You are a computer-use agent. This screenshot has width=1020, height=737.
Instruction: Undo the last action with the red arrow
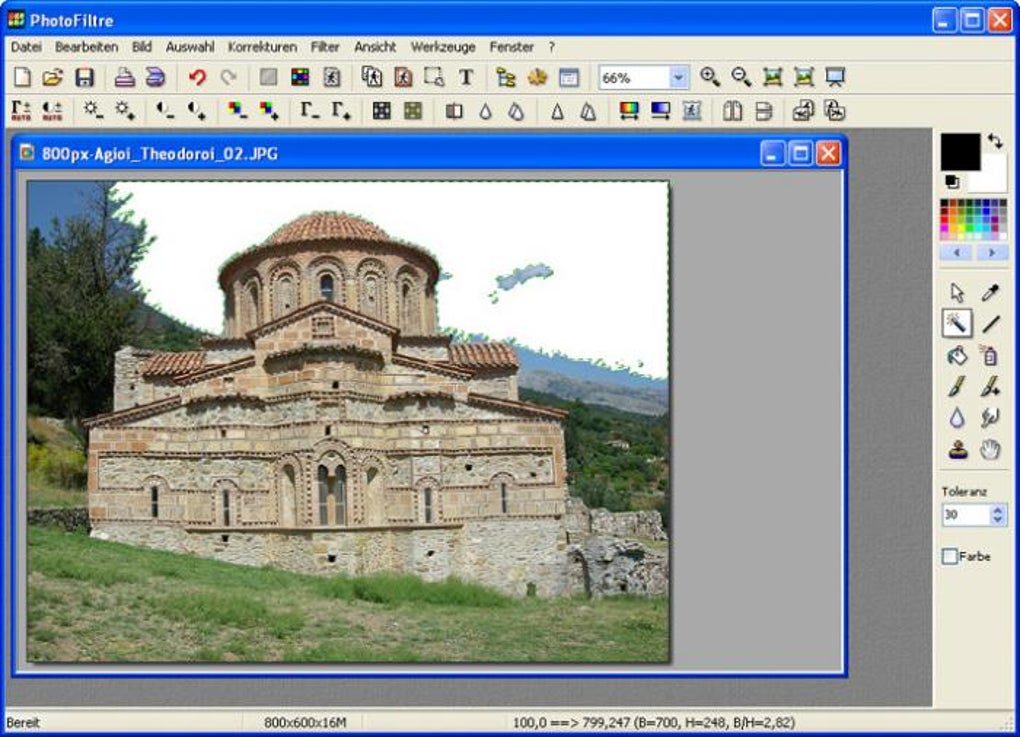(198, 77)
